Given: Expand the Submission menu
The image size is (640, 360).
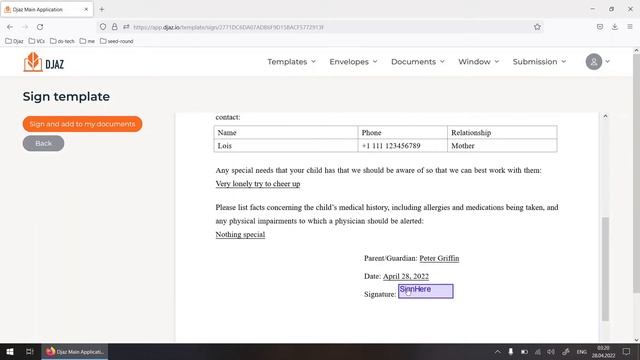Looking at the screenshot, I should (539, 62).
